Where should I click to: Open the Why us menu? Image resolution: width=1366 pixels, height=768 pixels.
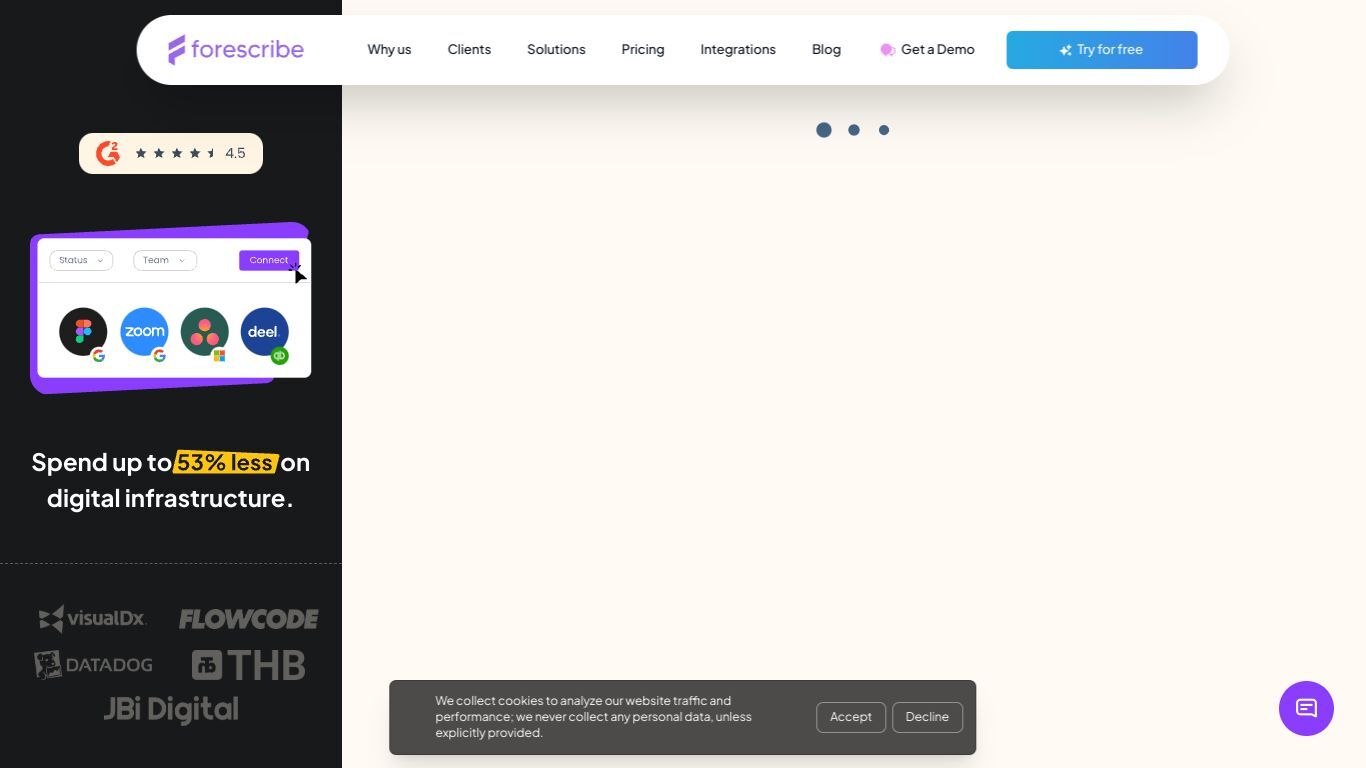click(x=389, y=49)
